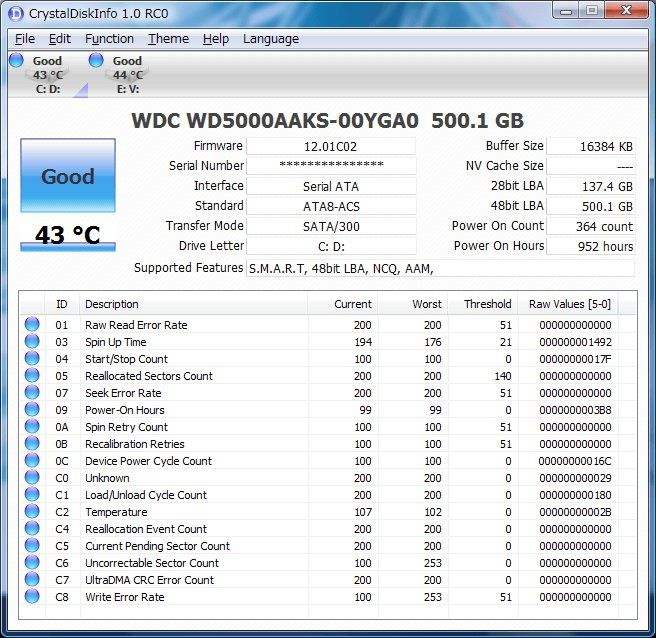Click the Supported Features field
656x638 pixels.
[x=441, y=268]
